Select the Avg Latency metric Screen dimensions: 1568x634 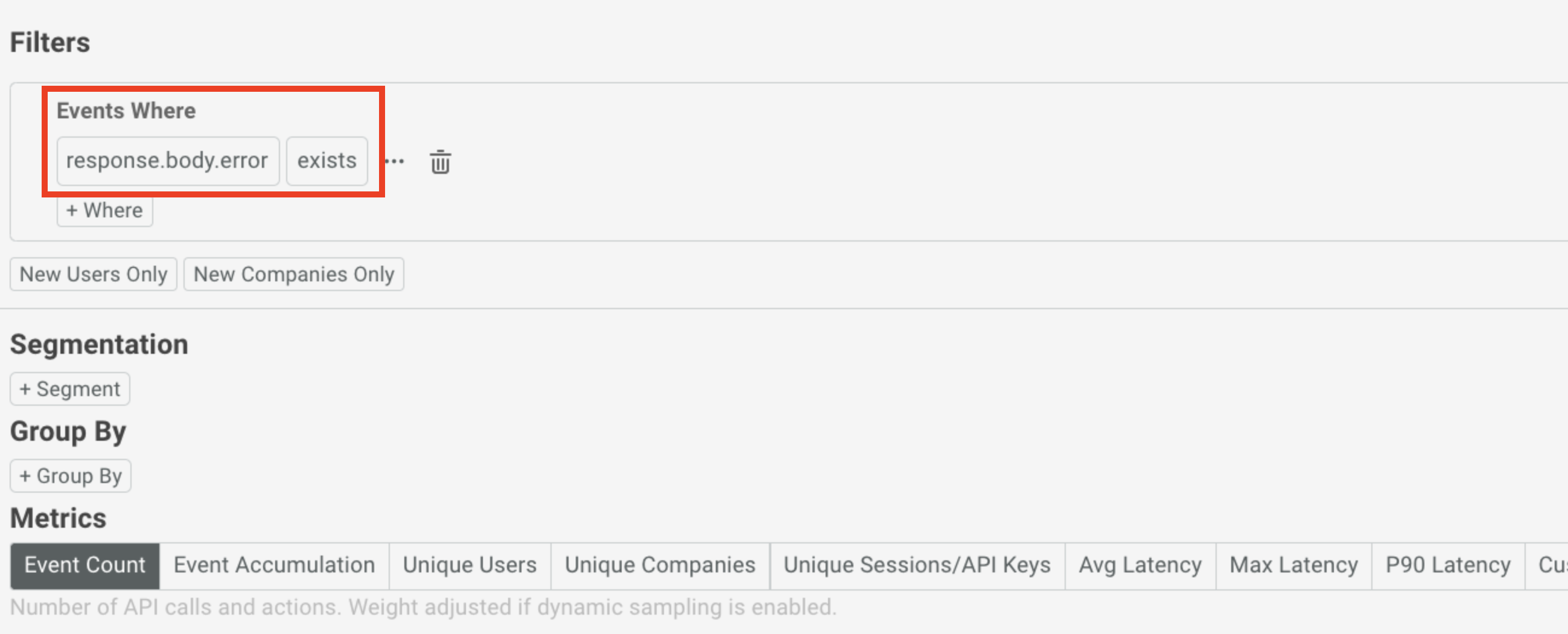pyautogui.click(x=1140, y=566)
